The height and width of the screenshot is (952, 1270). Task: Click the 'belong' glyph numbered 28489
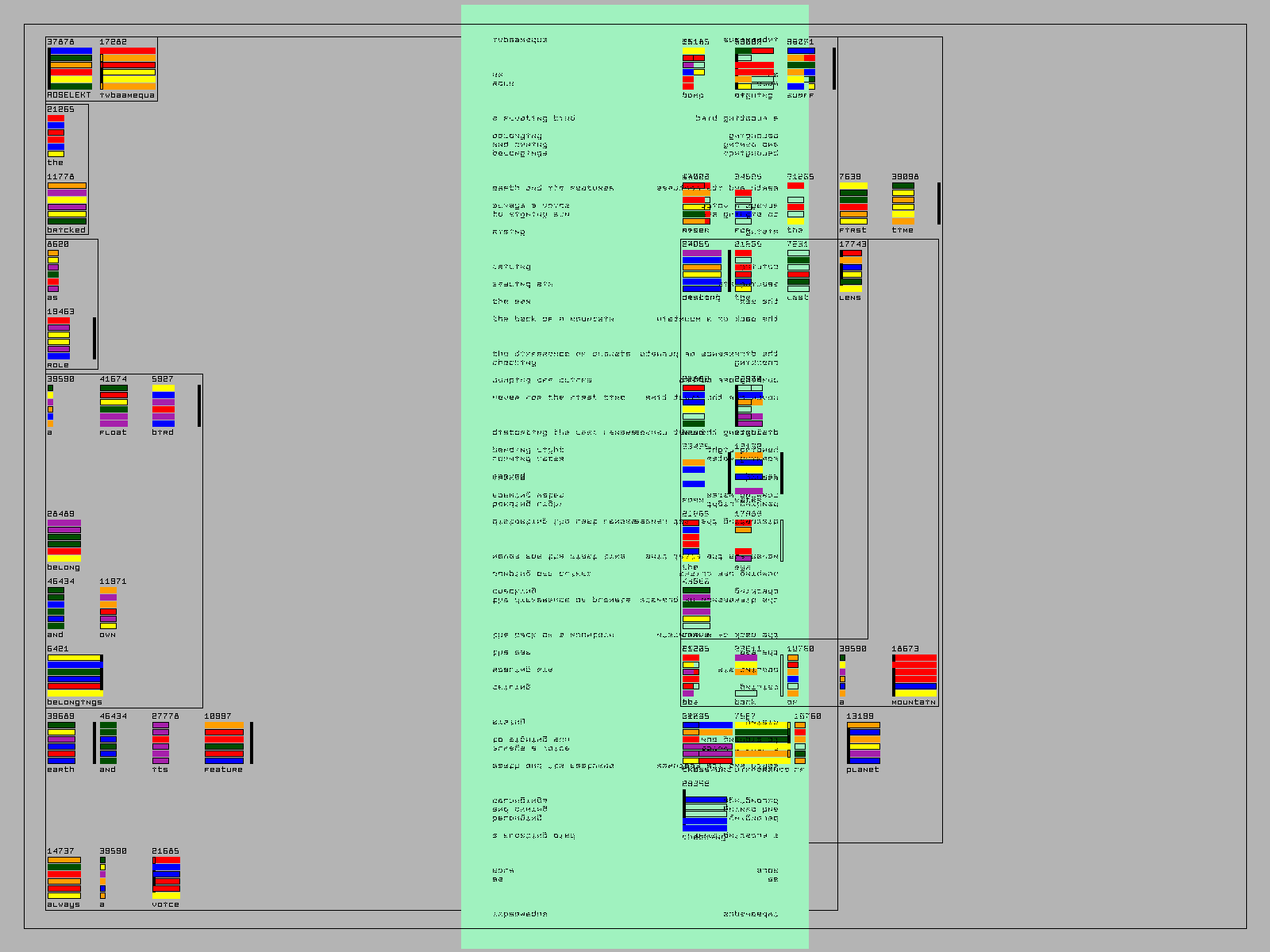click(x=63, y=541)
